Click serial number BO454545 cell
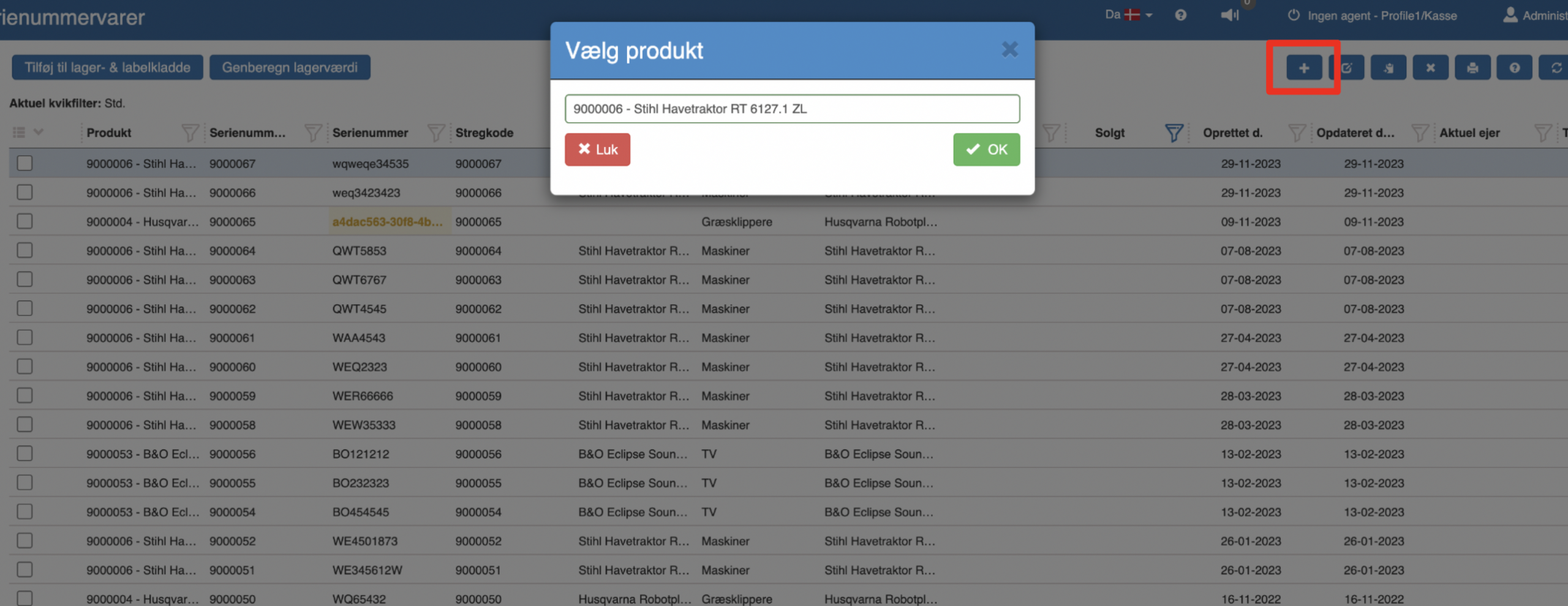The image size is (1568, 606). click(360, 512)
